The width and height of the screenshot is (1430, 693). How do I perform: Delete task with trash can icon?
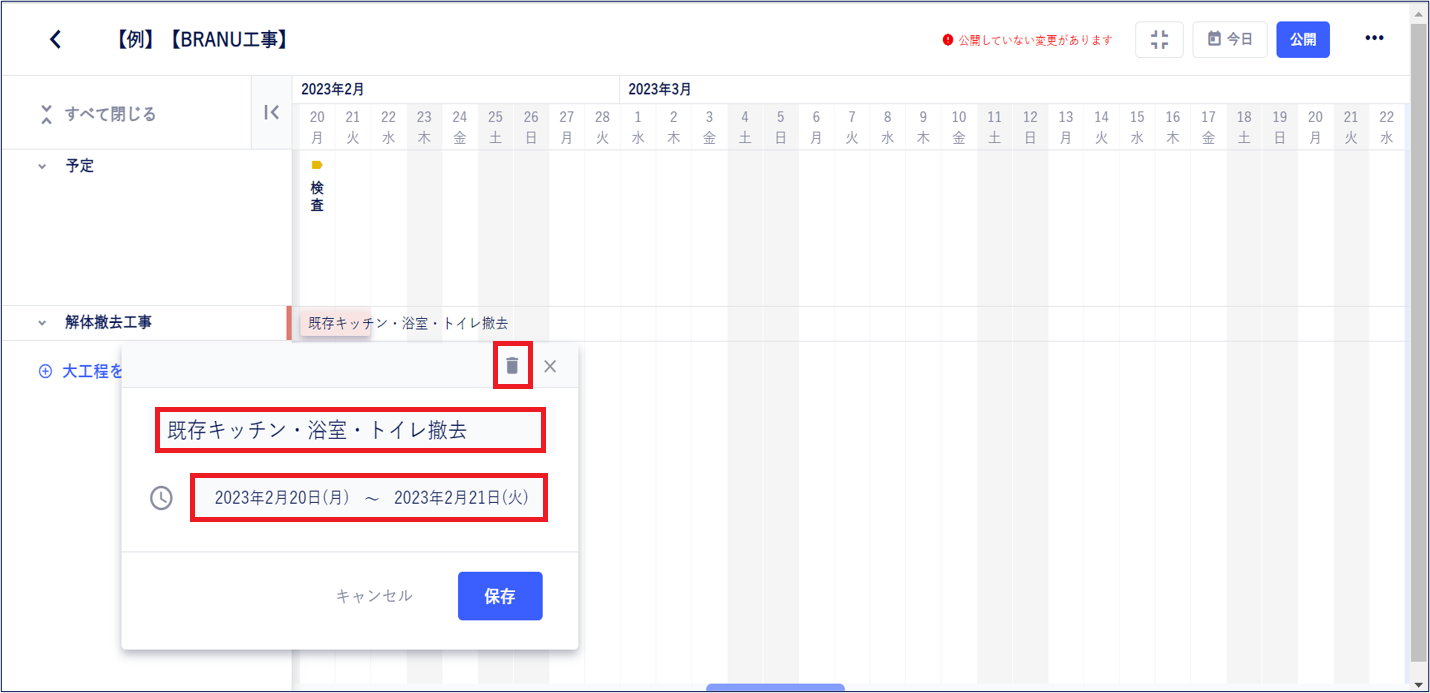(512, 366)
